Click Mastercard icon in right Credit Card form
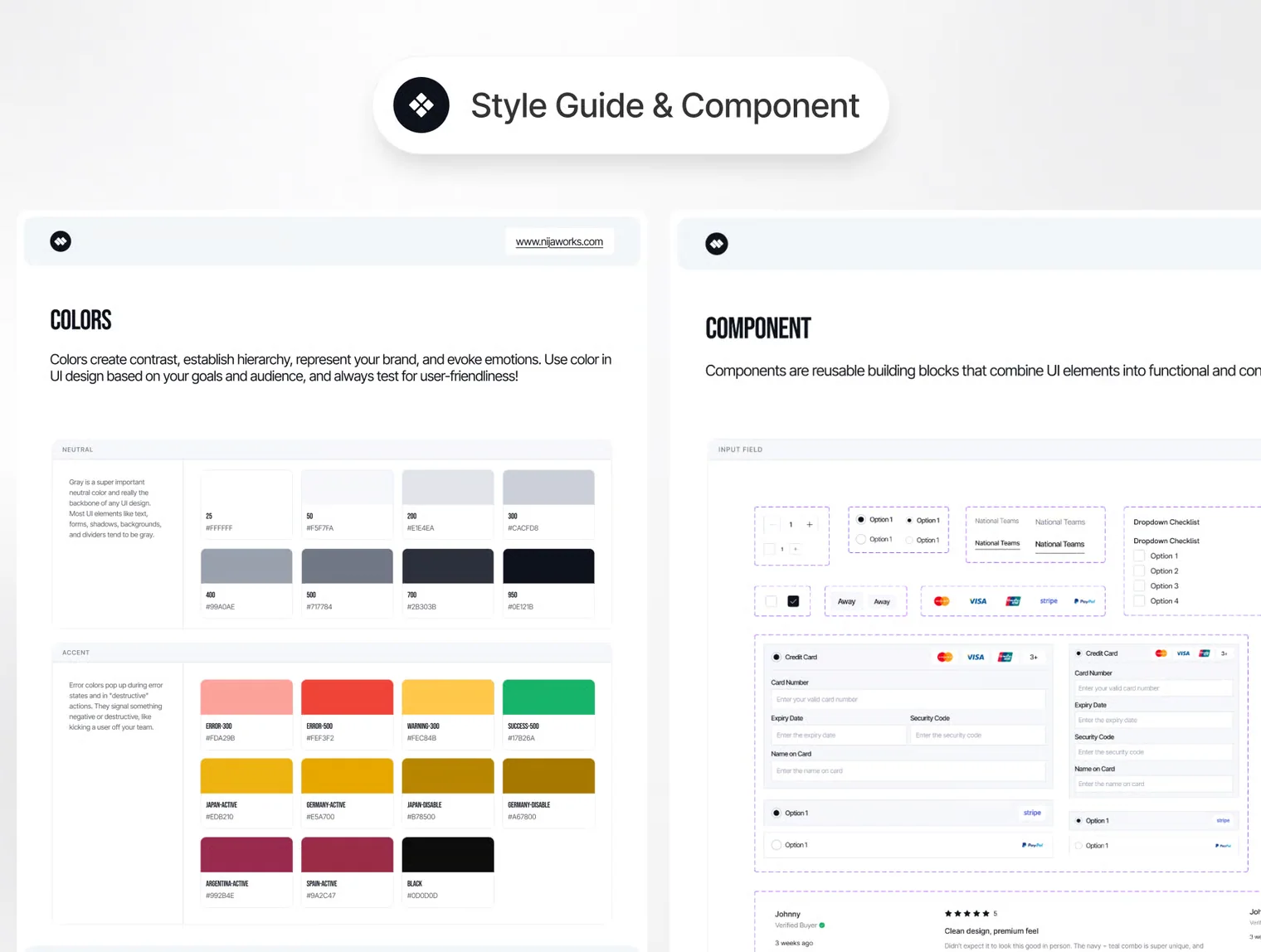 tap(1161, 653)
